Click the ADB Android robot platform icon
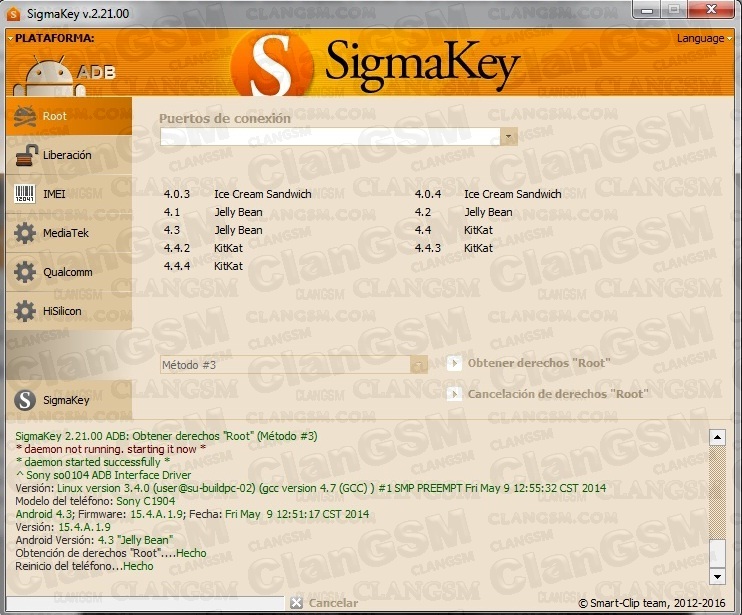The height and width of the screenshot is (615, 742). (x=49, y=76)
